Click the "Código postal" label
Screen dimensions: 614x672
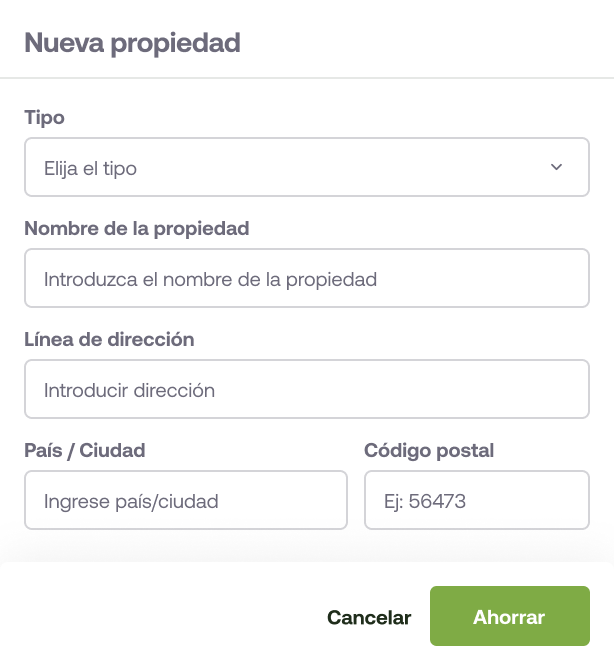point(429,450)
